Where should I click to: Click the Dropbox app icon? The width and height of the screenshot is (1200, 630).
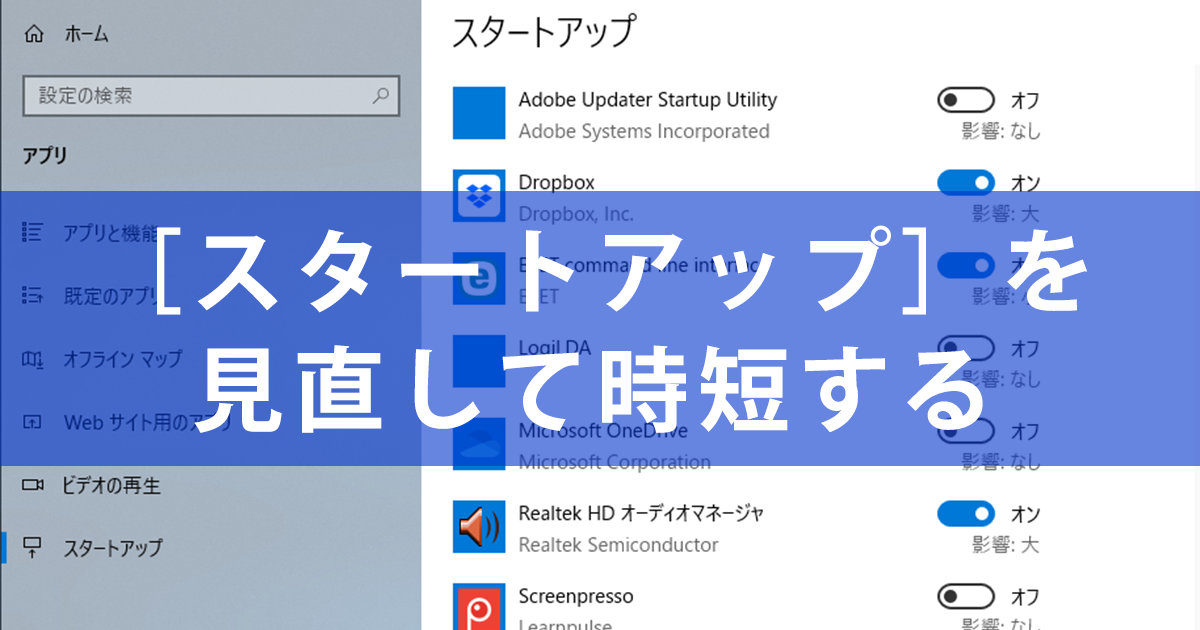(479, 196)
